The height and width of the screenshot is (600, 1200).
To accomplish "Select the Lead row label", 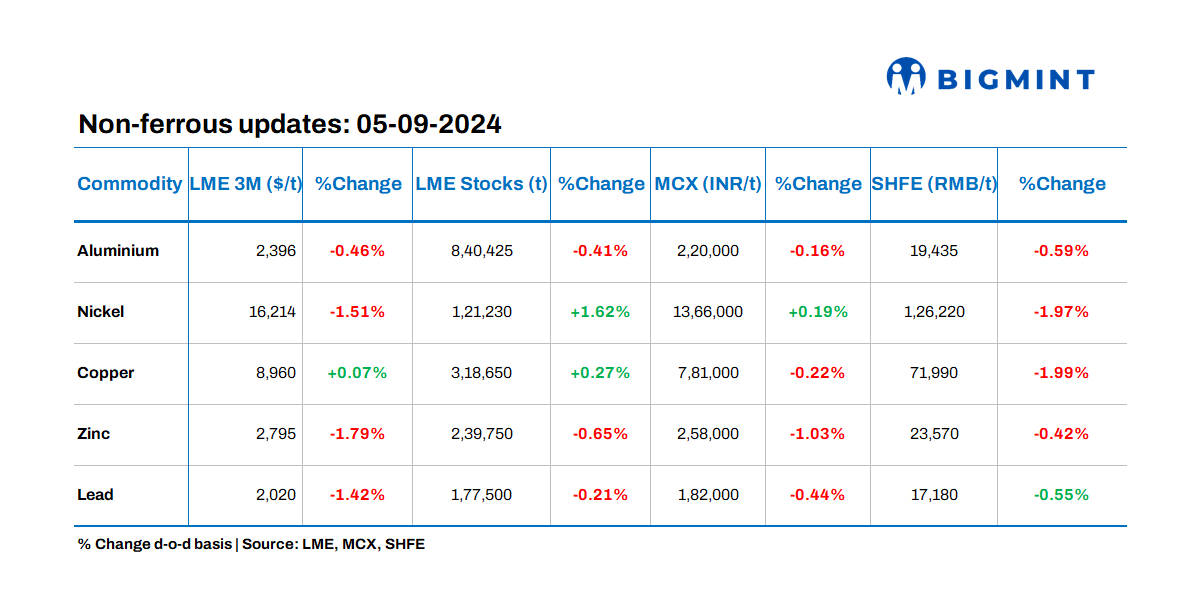I will point(95,495).
